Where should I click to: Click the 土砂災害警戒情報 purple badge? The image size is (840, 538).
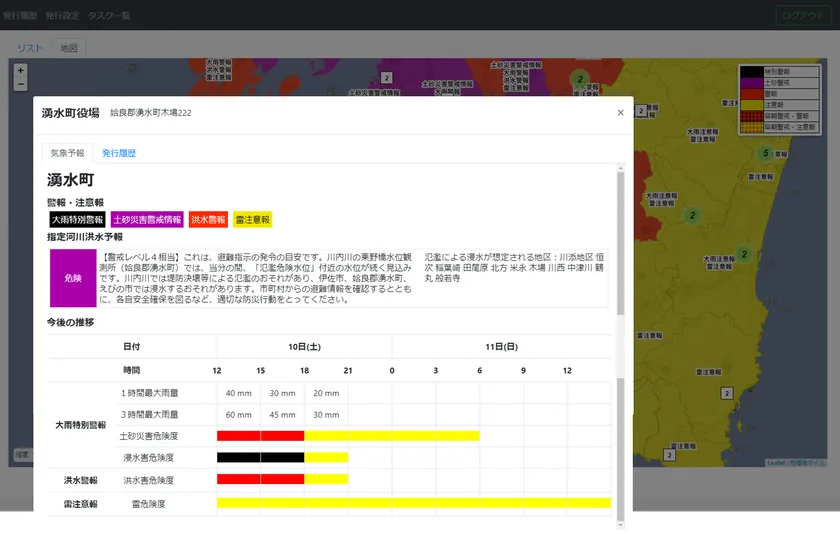[x=147, y=219]
